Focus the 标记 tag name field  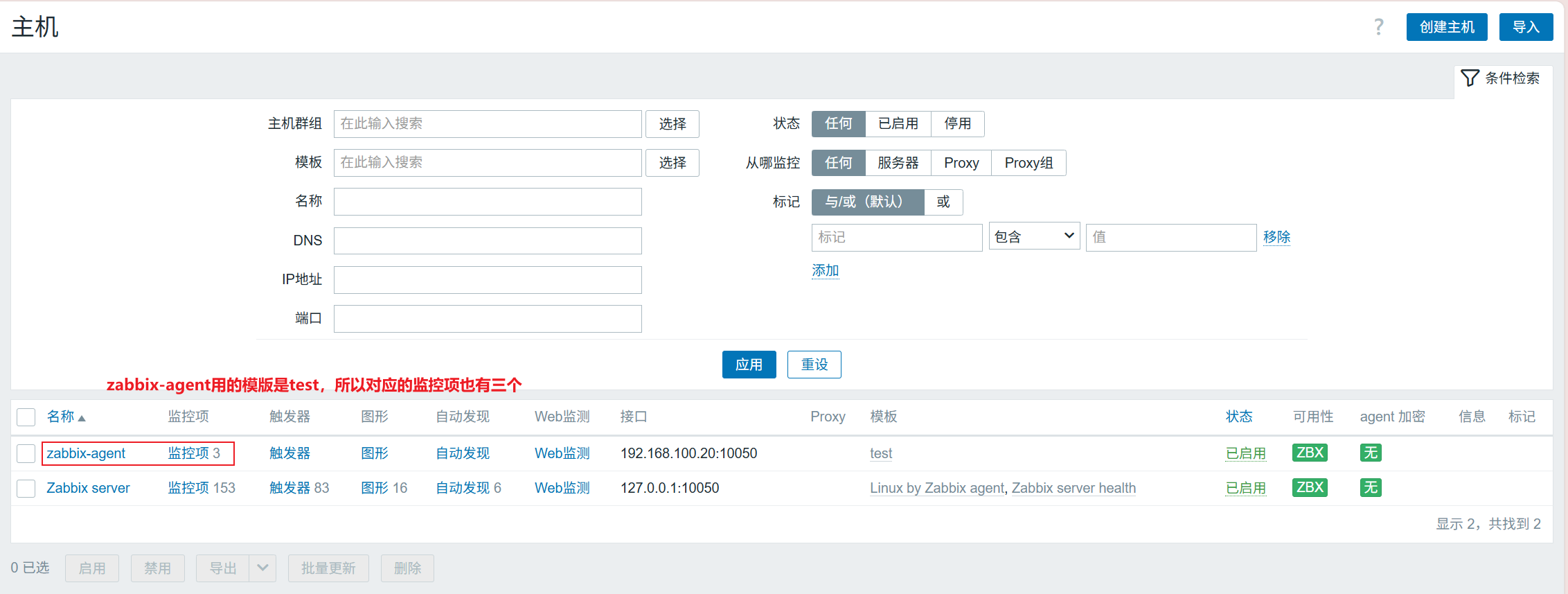897,237
